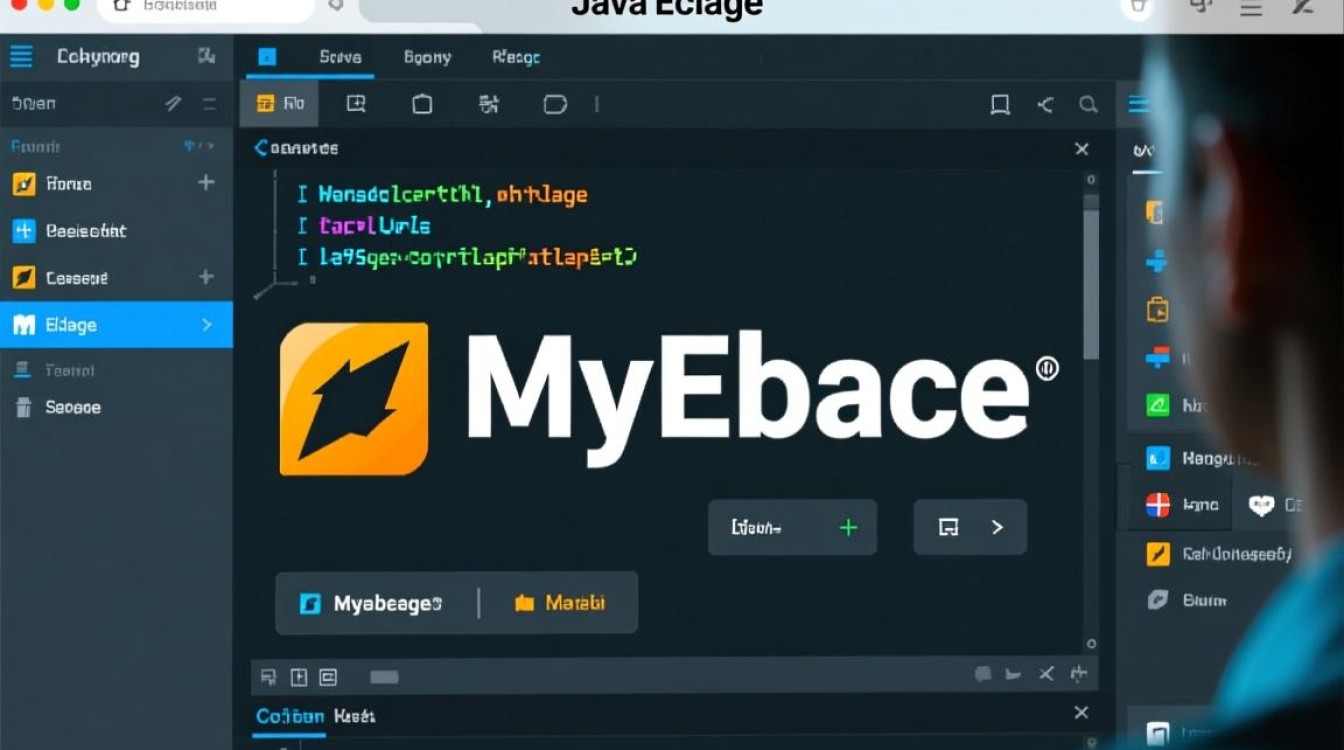Open the dropdown next to the editor plus button
Viewport: 1344px width, 750px height.
(x=998, y=527)
